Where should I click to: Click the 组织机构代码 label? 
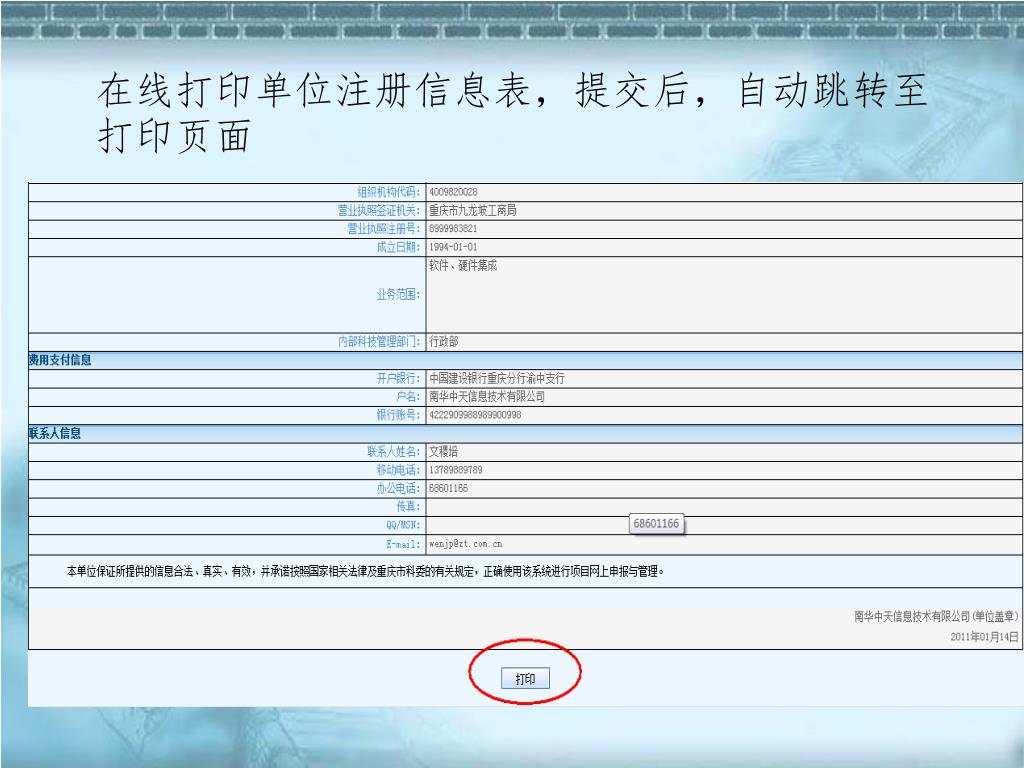(x=389, y=192)
